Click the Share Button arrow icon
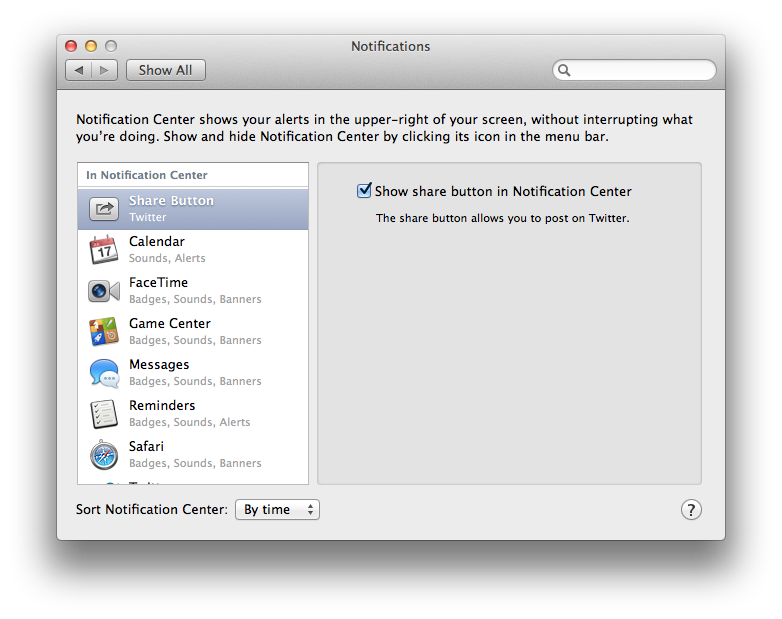 (x=104, y=208)
